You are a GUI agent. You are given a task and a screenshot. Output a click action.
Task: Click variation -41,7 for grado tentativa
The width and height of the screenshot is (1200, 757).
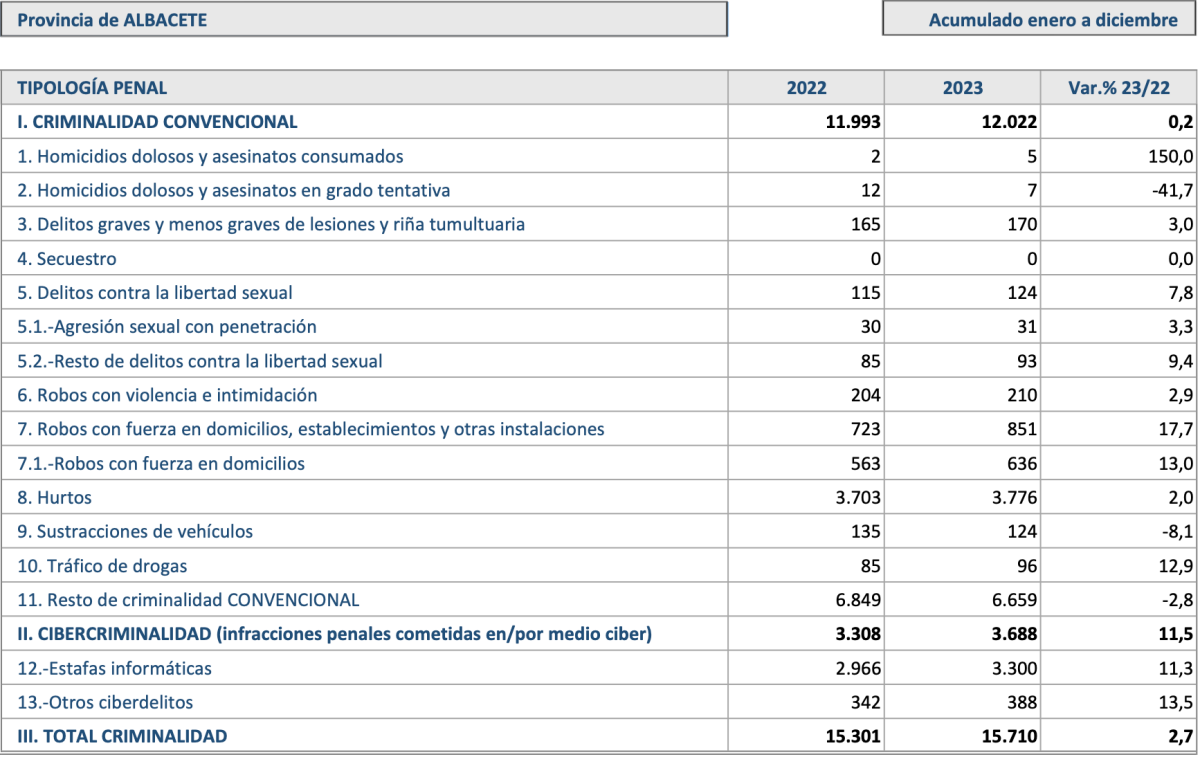point(1173,190)
